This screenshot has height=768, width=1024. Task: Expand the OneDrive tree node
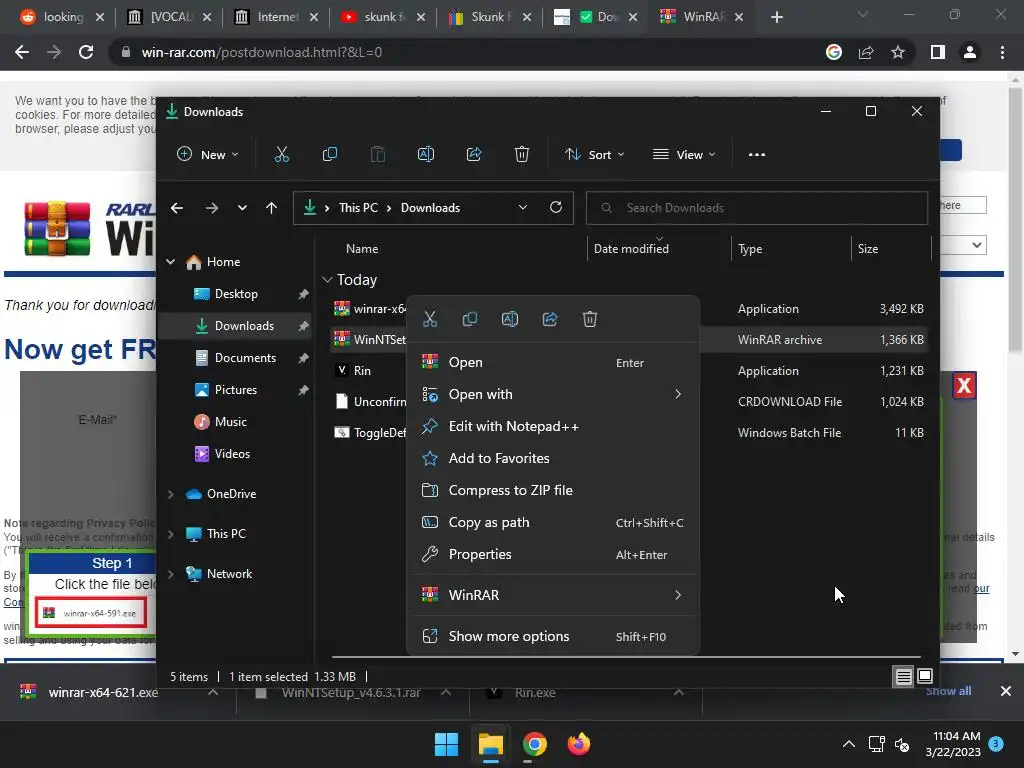(x=170, y=494)
